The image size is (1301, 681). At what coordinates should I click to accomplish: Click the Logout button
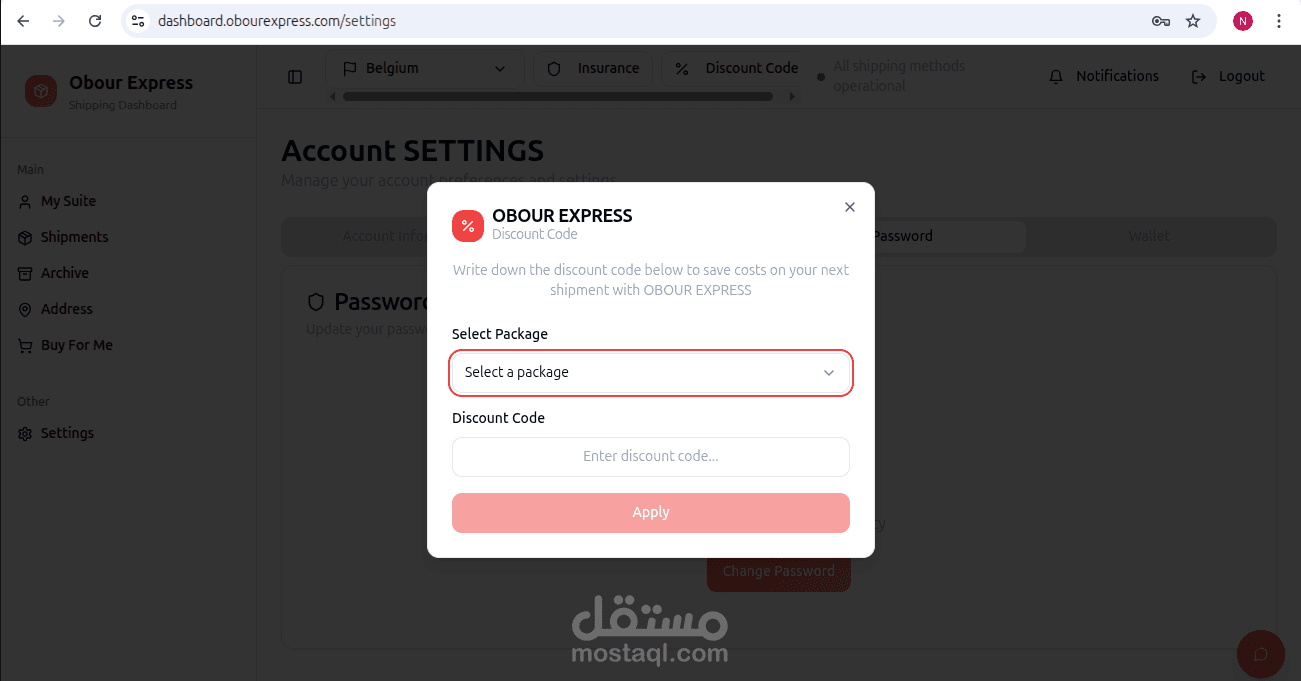click(x=1228, y=76)
